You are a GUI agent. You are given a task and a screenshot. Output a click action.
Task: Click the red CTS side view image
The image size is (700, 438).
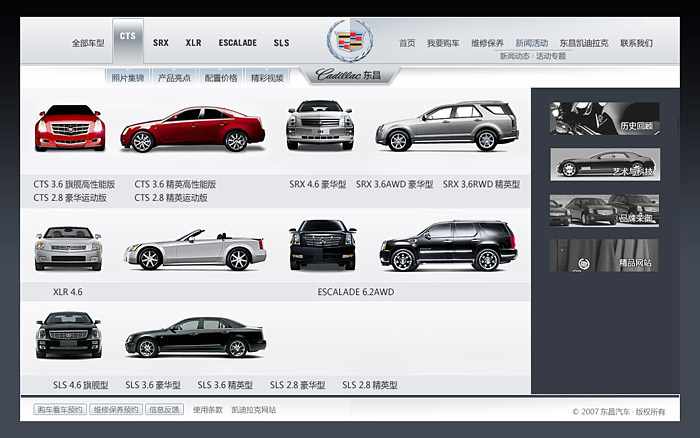point(192,129)
